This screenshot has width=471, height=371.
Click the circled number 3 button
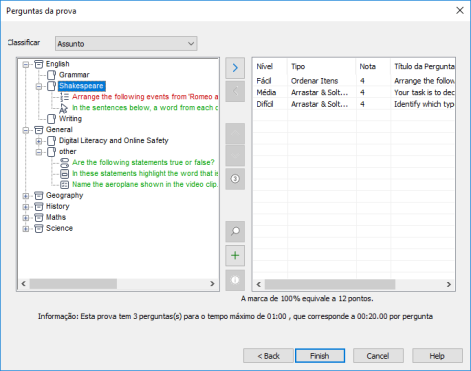pyautogui.click(x=235, y=179)
